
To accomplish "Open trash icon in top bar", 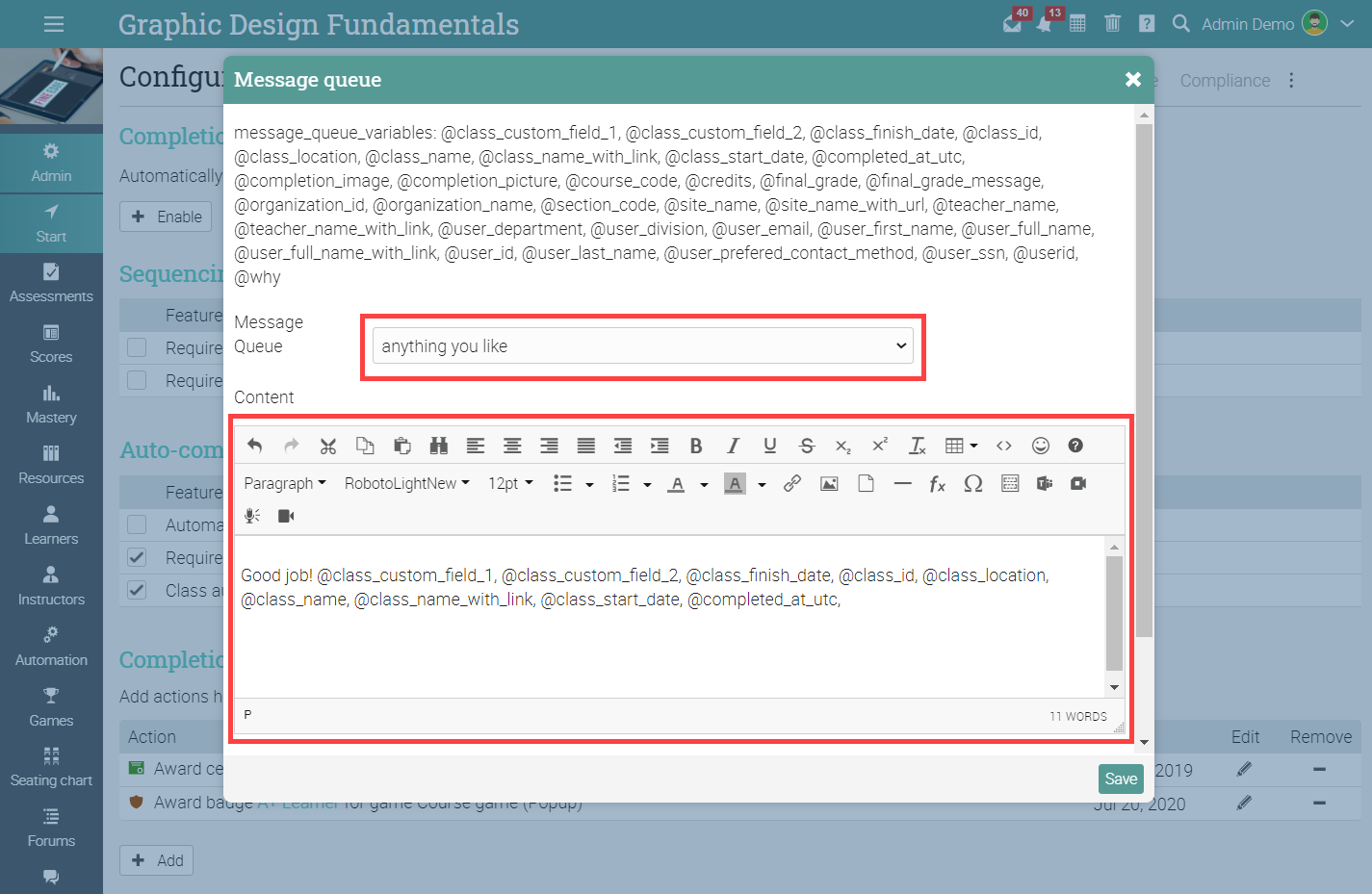I will tap(1112, 23).
